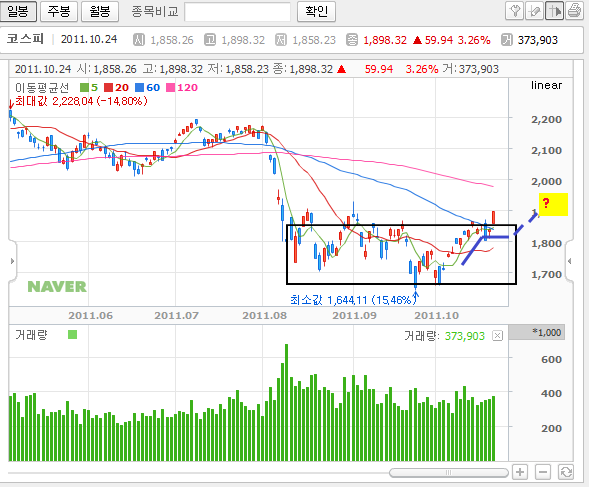Expand the right side panel arrow
The image size is (591, 487).
(570, 261)
